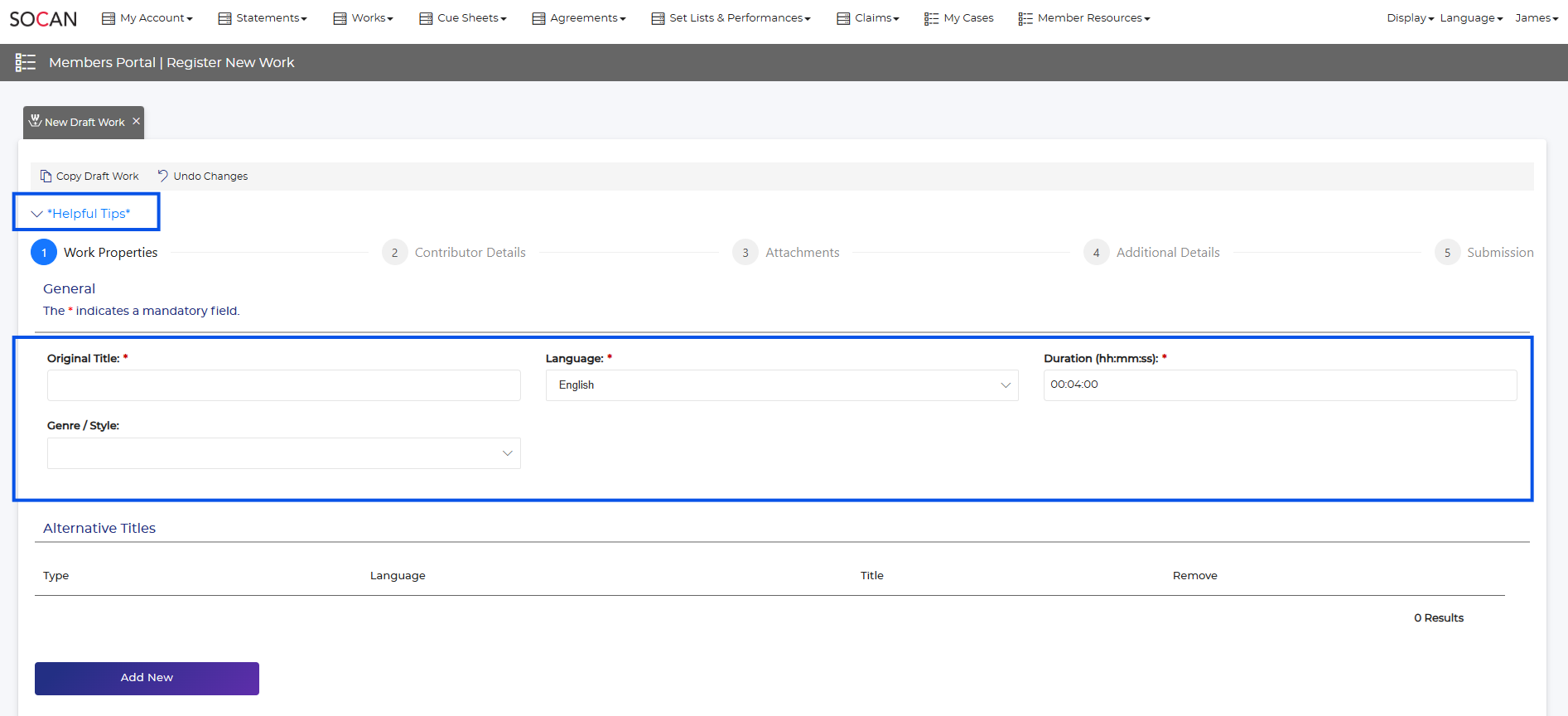Open the Genre / Style dropdown
This screenshot has width=1568, height=716.
point(283,453)
